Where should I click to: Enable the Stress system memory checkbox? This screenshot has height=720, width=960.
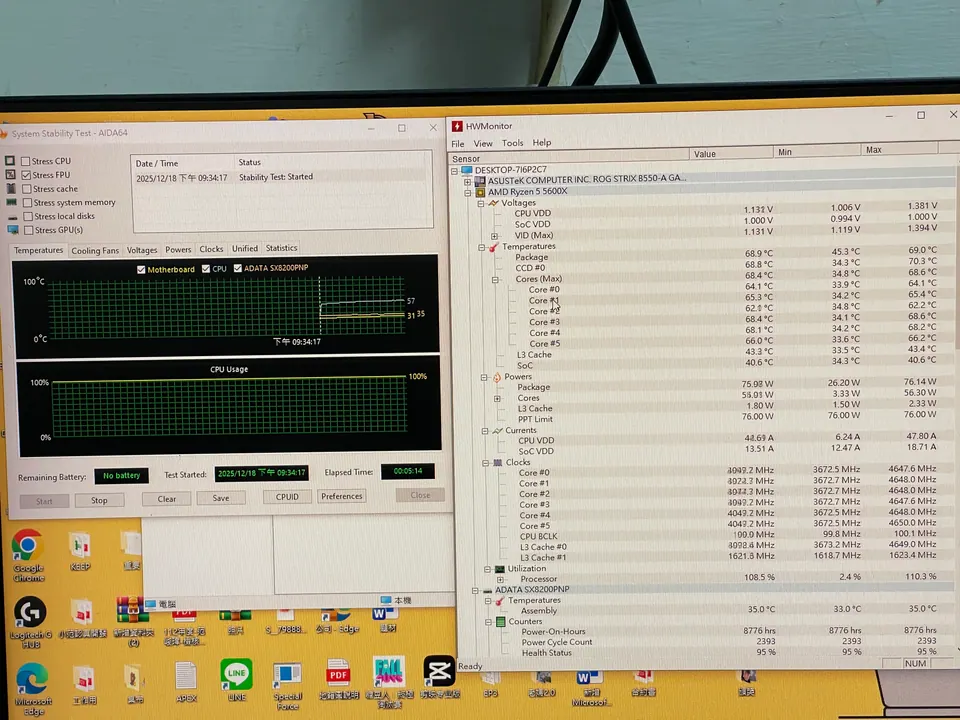coord(28,203)
